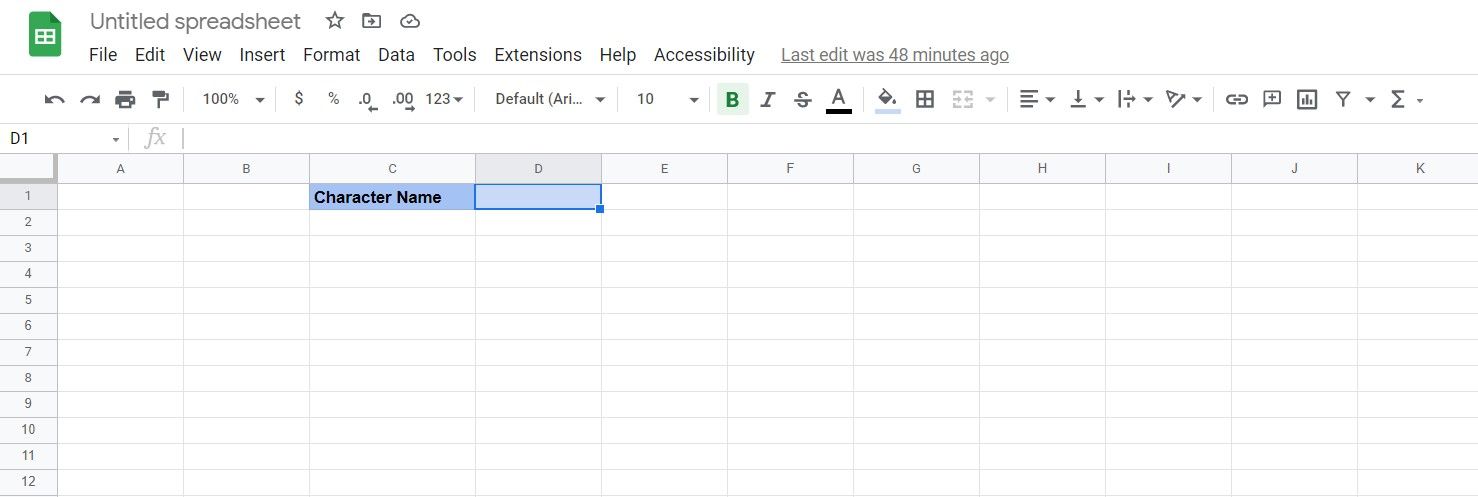This screenshot has width=1478, height=497.
Task: Click the Untitled spreadsheet title
Action: click(x=195, y=21)
